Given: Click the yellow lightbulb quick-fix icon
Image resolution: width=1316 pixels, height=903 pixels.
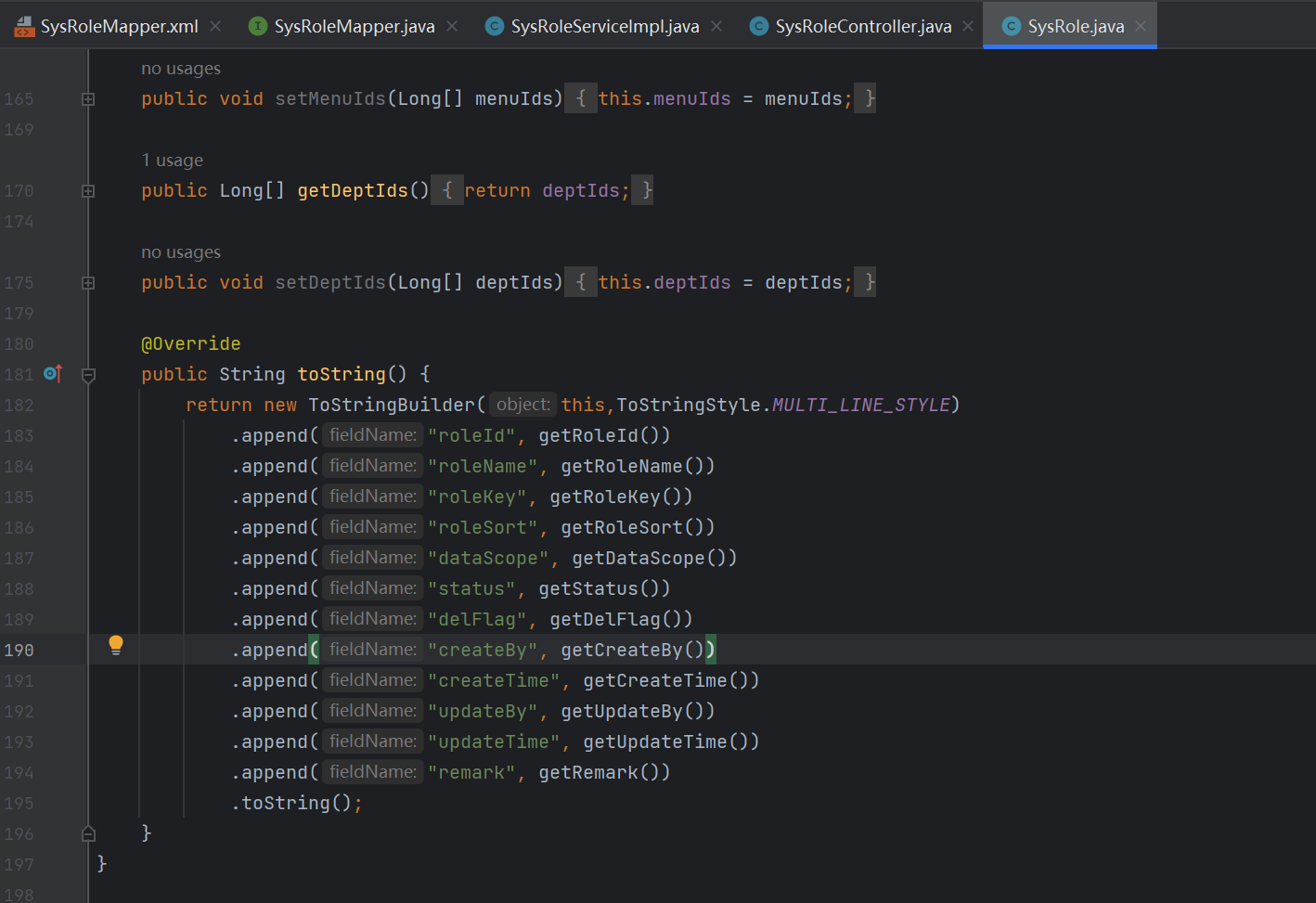Looking at the screenshot, I should (x=115, y=645).
